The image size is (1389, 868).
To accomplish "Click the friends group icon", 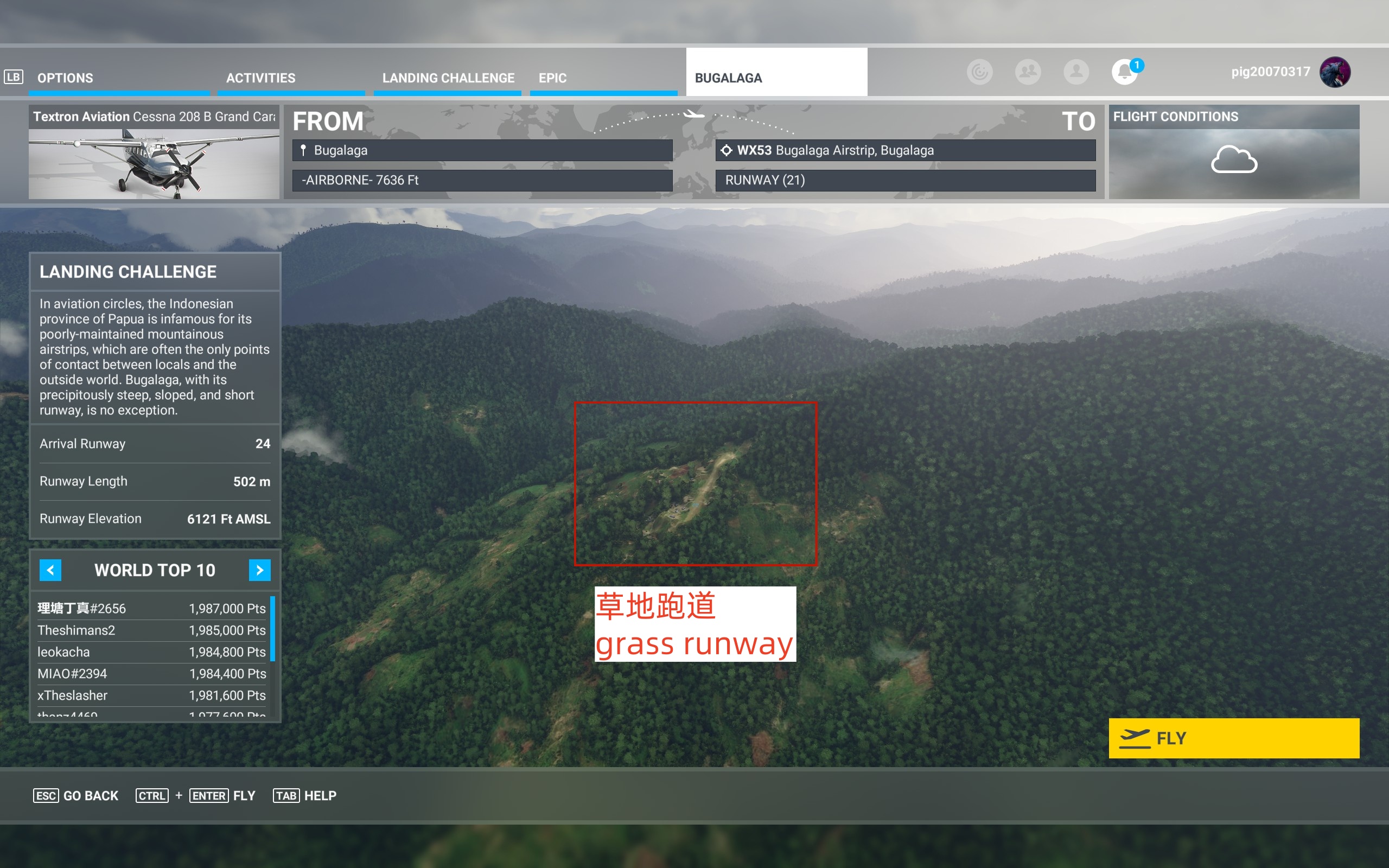I will 1028,72.
